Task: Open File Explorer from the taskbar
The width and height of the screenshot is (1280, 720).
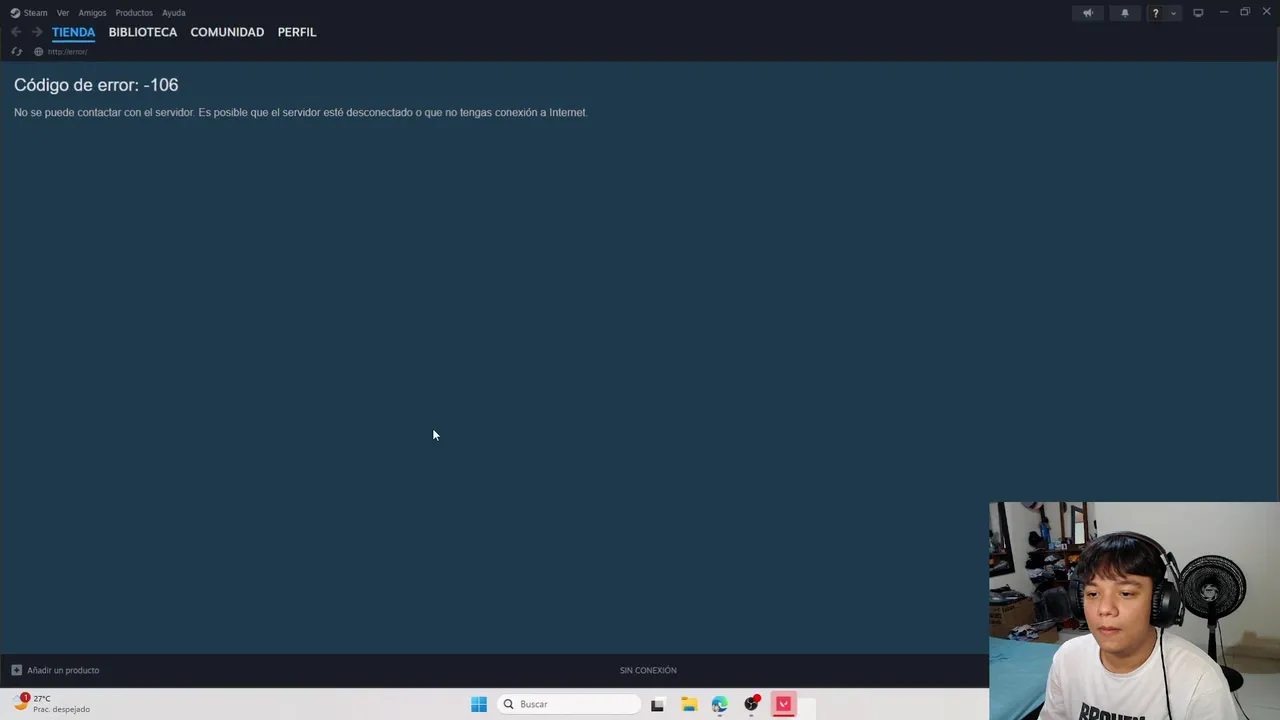Action: [689, 704]
